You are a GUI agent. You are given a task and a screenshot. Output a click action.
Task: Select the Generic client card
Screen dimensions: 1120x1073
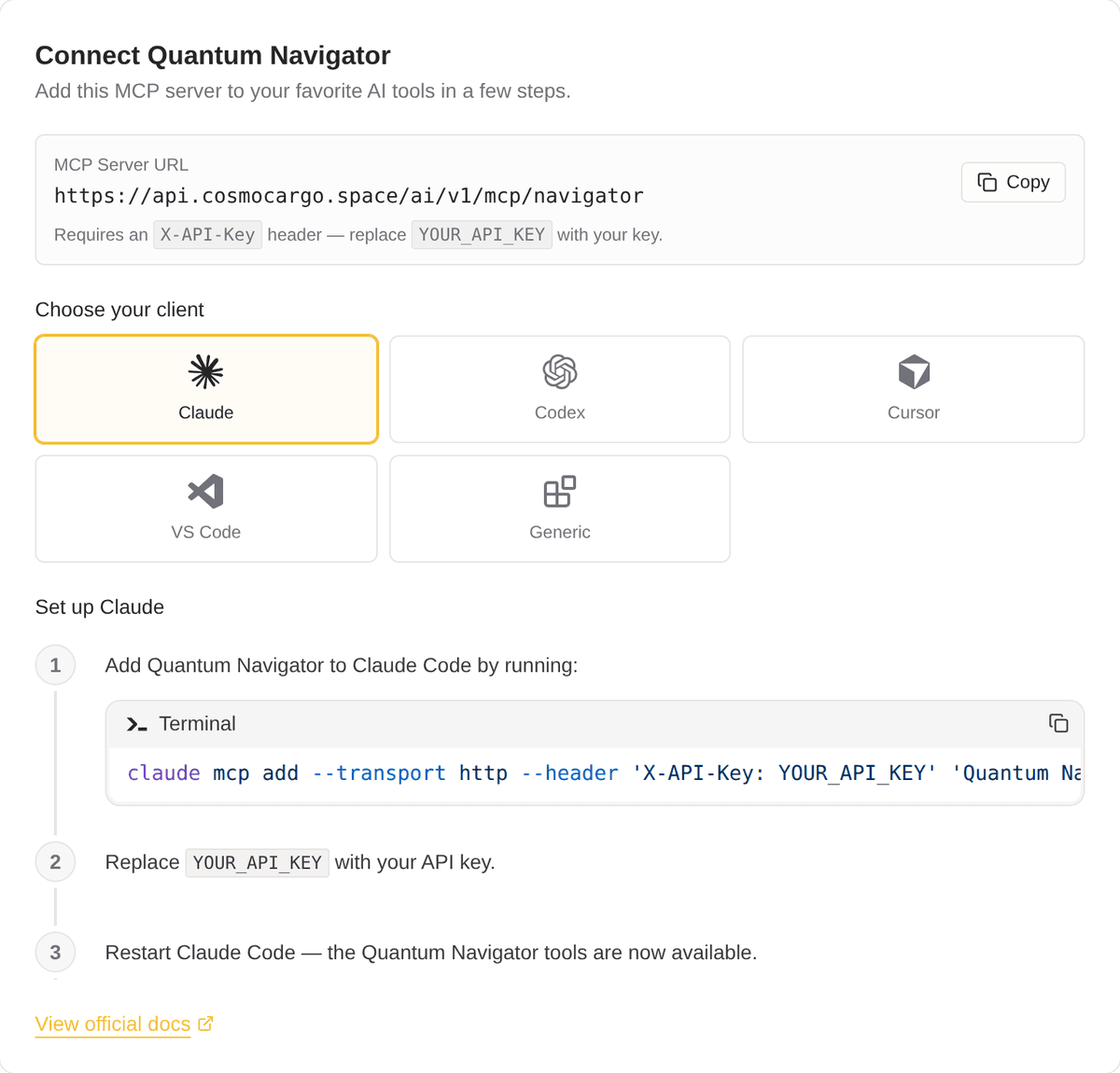(x=560, y=509)
